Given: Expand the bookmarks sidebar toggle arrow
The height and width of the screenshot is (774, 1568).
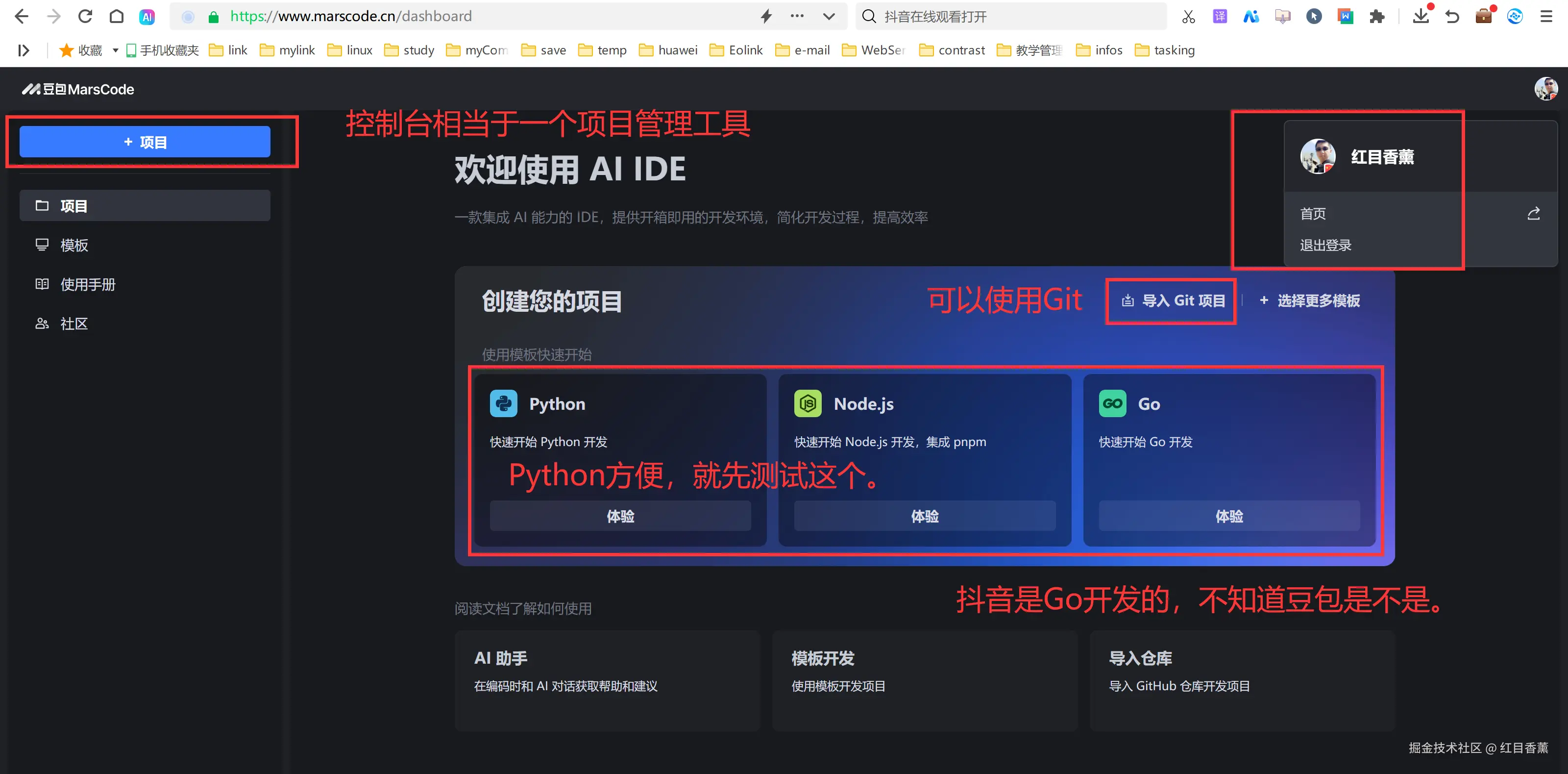Looking at the screenshot, I should point(24,50).
